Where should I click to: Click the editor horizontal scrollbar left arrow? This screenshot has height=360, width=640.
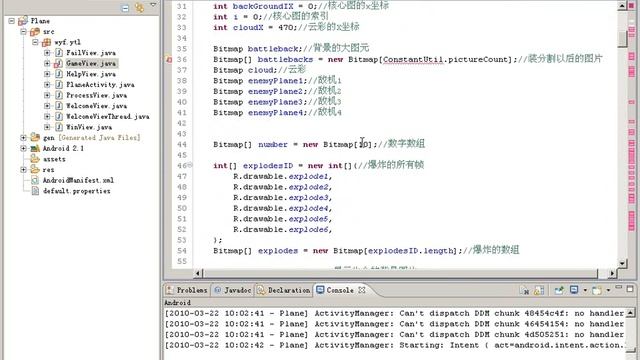[198, 273]
